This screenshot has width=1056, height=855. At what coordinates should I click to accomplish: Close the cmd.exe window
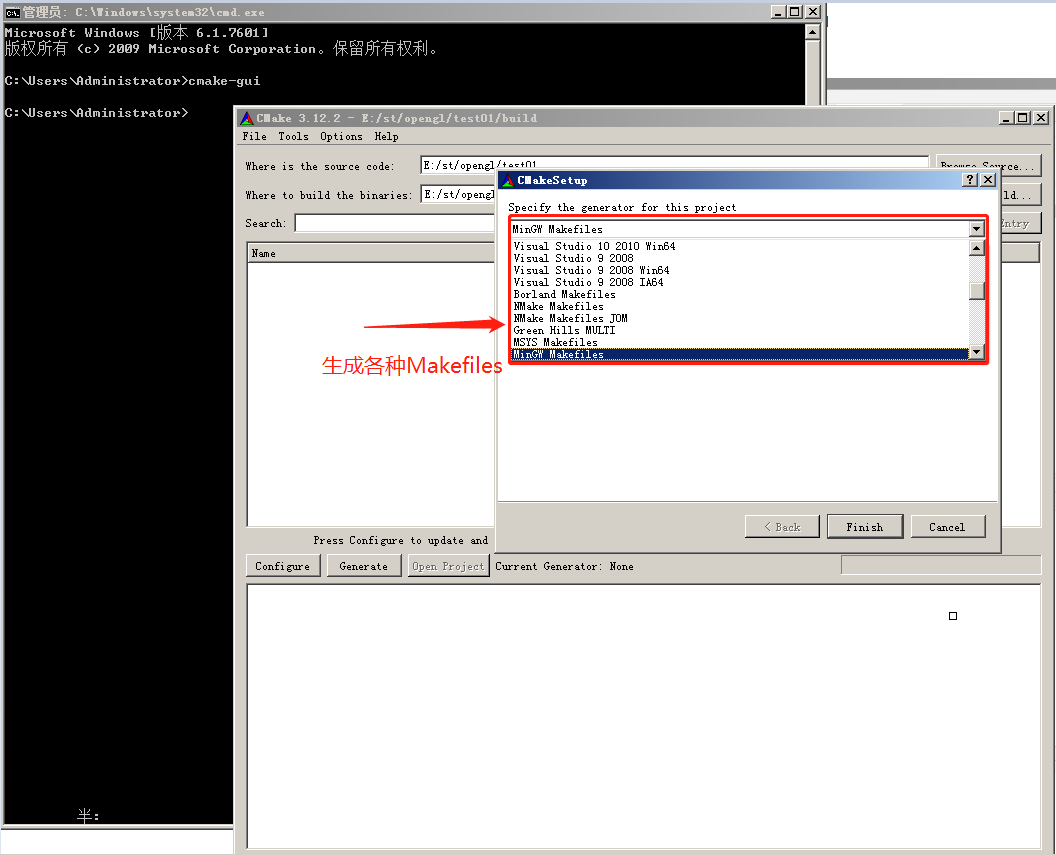click(x=813, y=11)
